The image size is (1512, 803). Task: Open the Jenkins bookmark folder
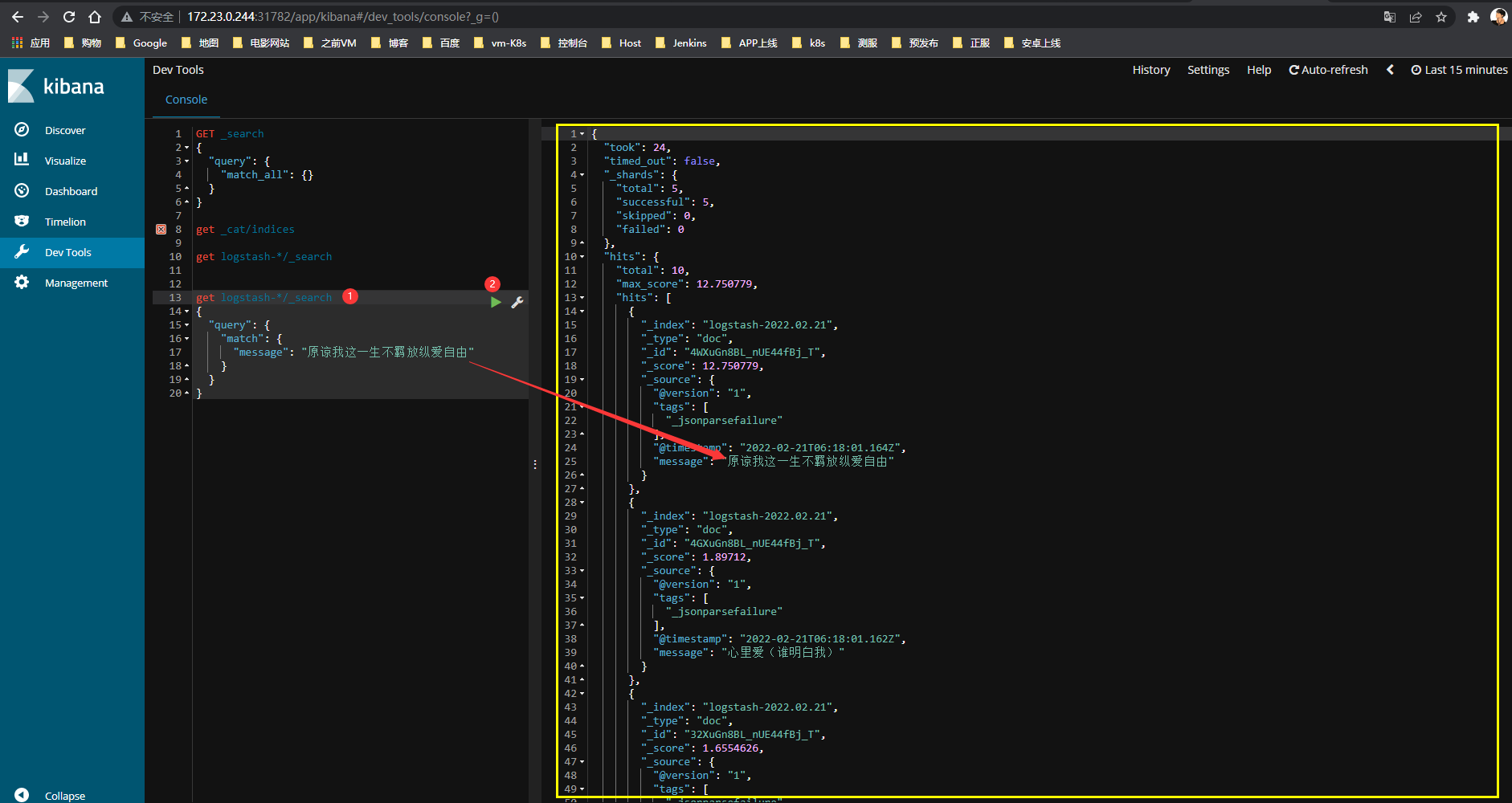tap(681, 43)
